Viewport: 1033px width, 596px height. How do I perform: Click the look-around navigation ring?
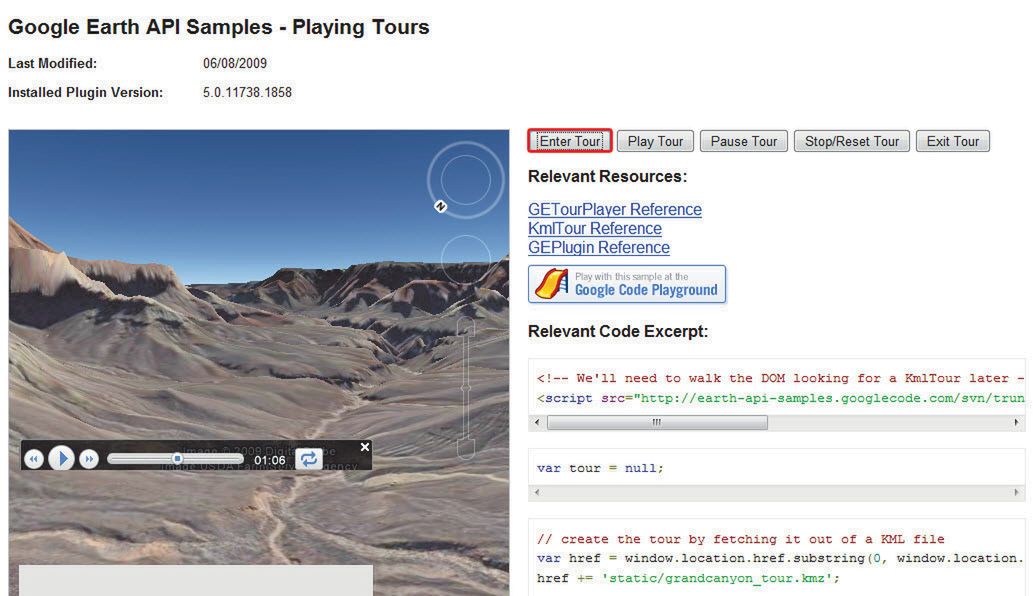pos(466,180)
